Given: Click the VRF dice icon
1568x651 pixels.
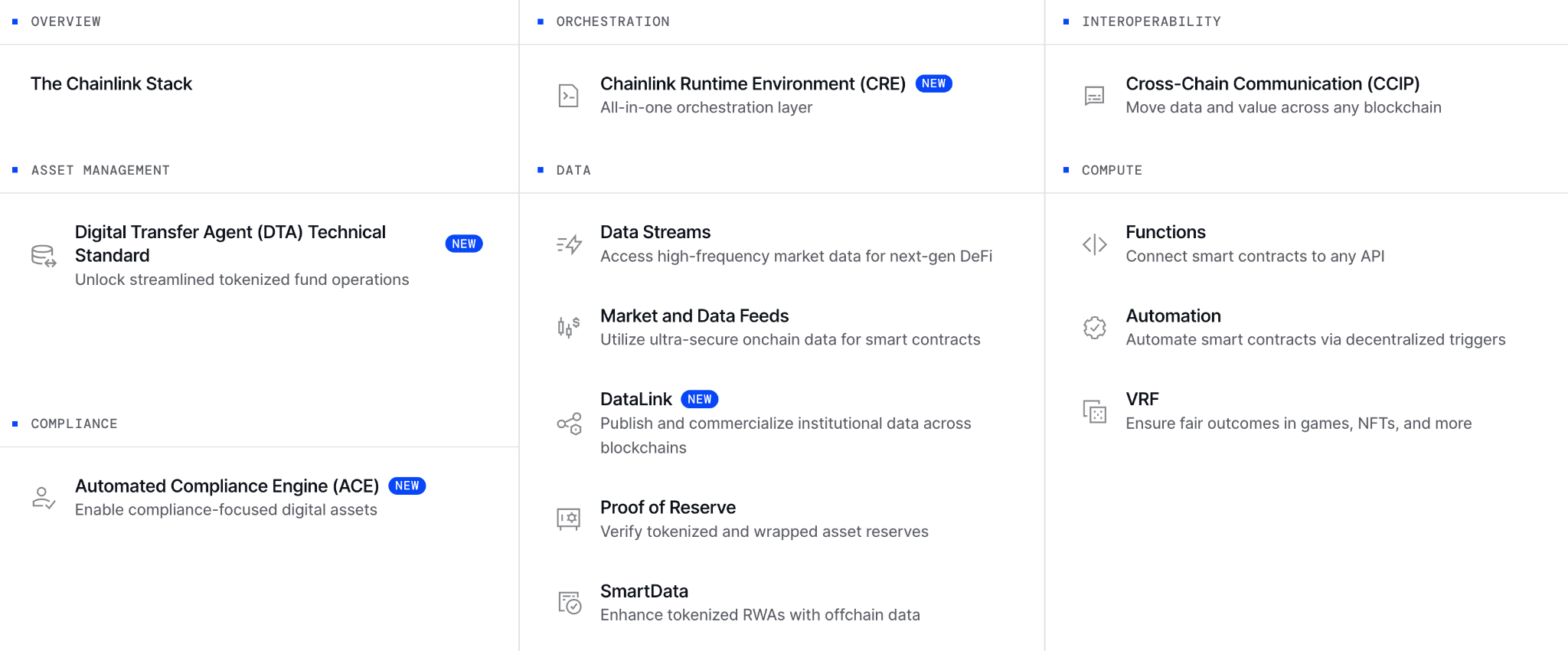Looking at the screenshot, I should coord(1094,411).
